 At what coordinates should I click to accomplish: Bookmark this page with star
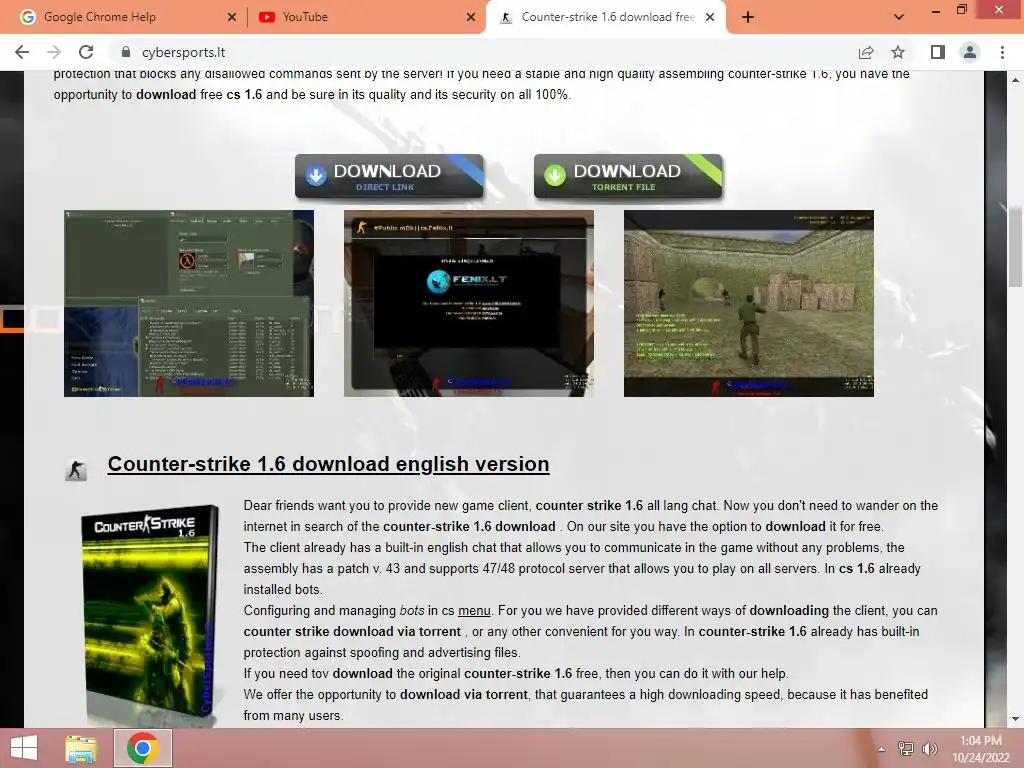point(898,52)
